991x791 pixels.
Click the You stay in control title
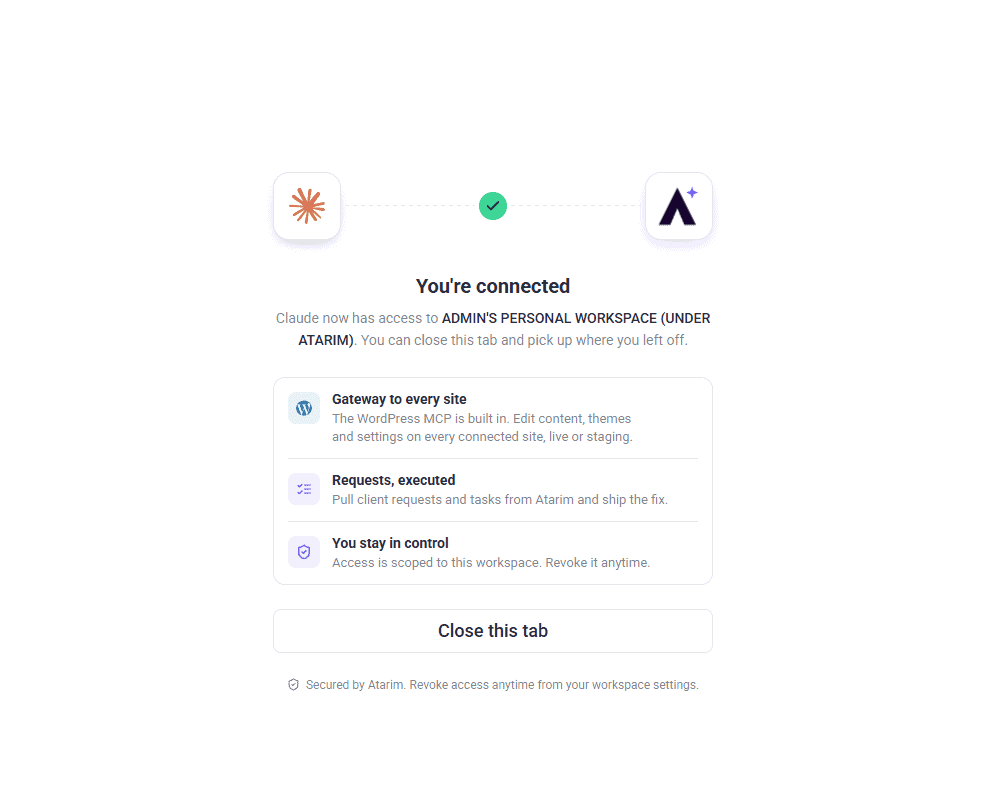coord(391,543)
